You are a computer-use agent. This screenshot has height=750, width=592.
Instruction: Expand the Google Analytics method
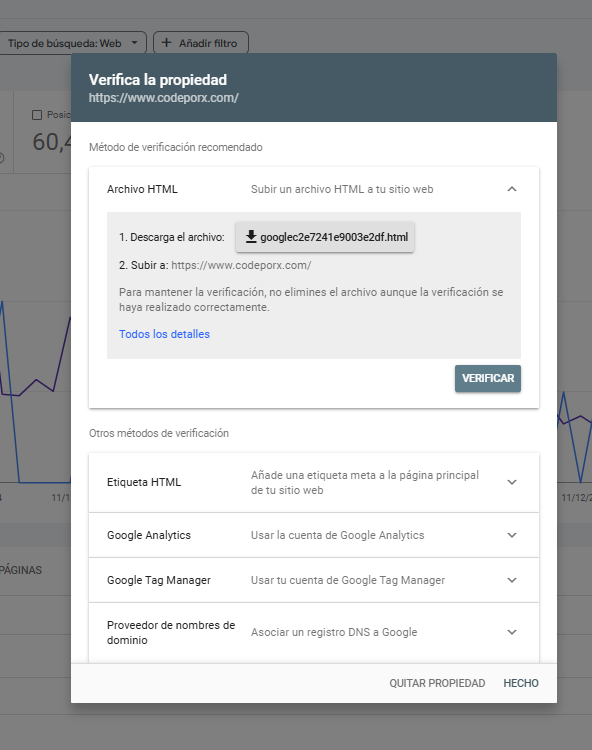click(314, 535)
